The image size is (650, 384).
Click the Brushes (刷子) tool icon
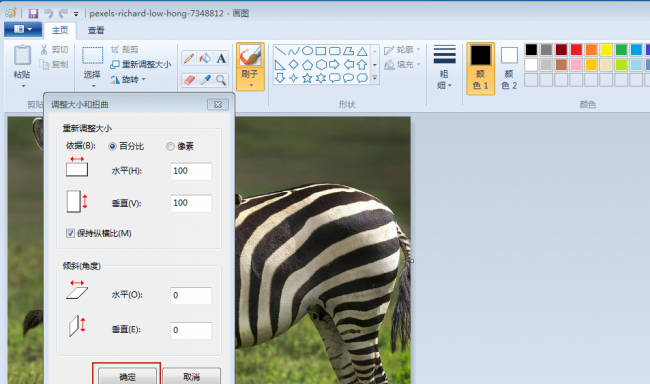click(250, 56)
